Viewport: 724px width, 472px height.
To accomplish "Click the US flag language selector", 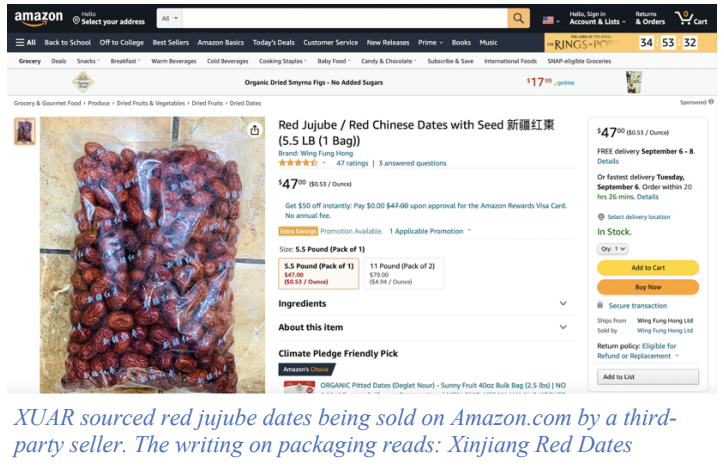I will click(551, 20).
